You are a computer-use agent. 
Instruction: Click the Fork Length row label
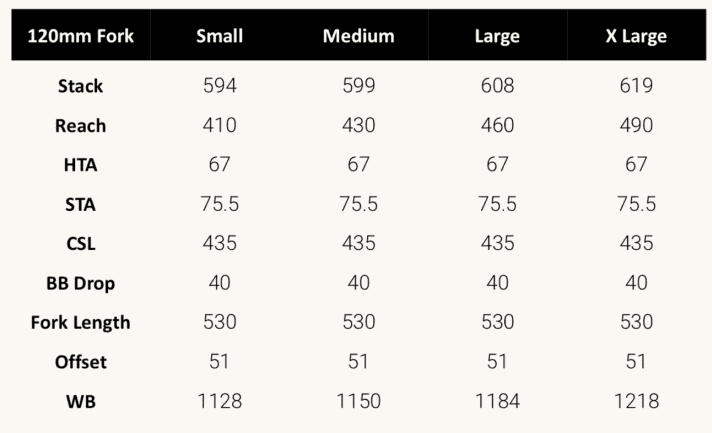[80, 323]
